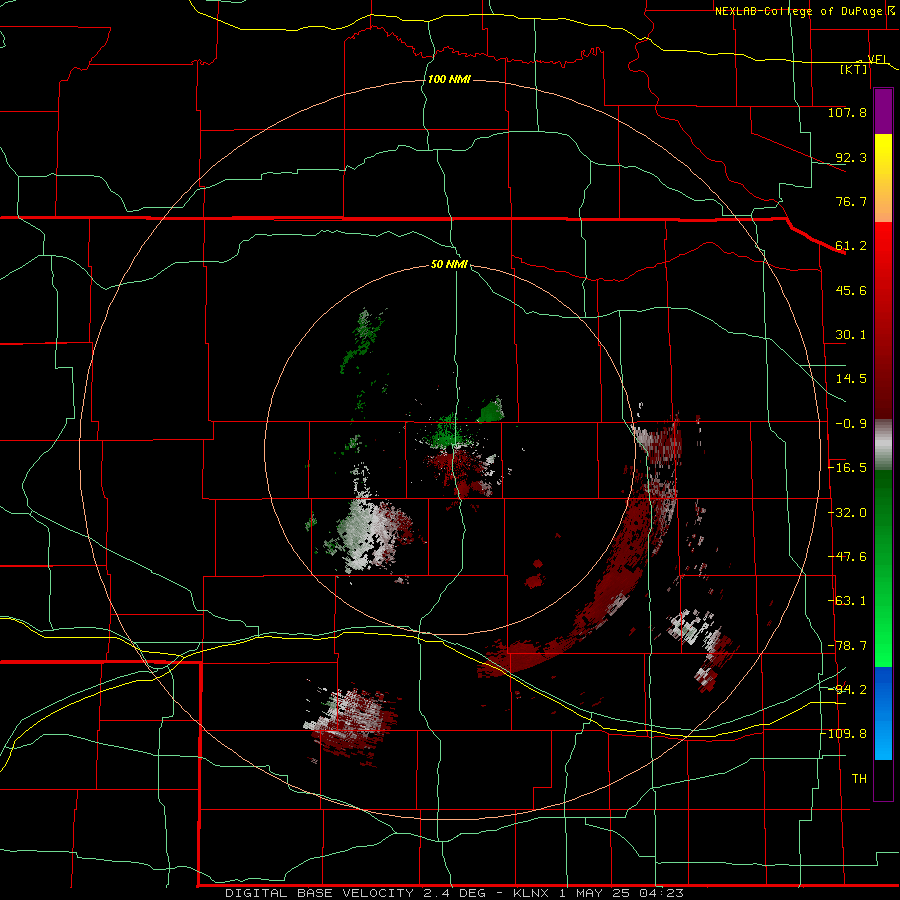Click the green segment of velocity color bar
This screenshot has width=900, height=900.
(x=883, y=568)
